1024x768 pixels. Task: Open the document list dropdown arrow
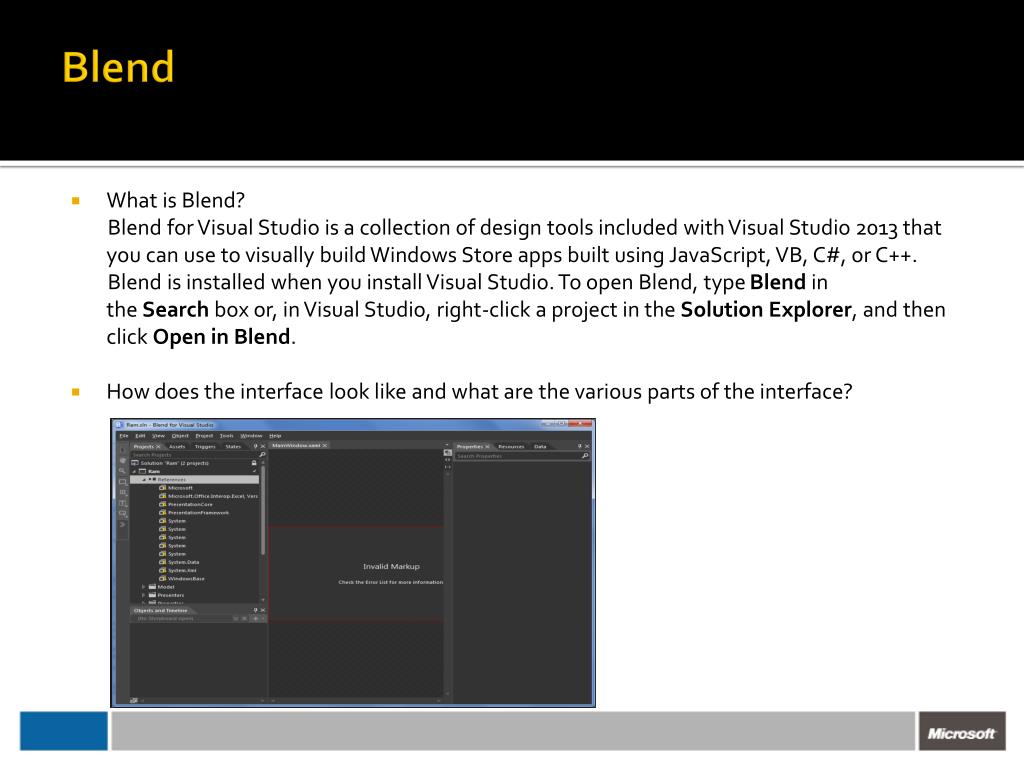tap(447, 445)
